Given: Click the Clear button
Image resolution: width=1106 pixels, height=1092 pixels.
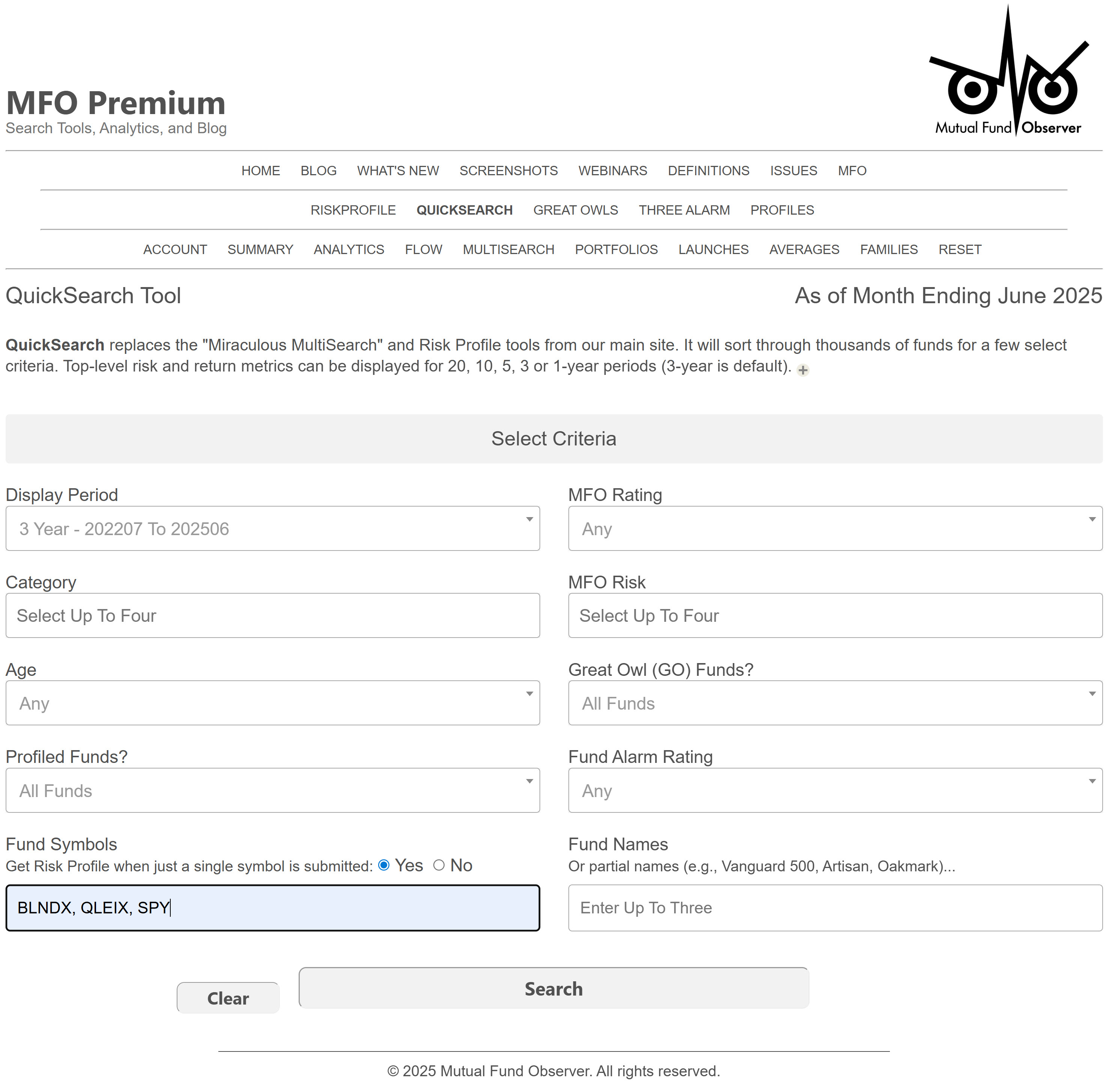Looking at the screenshot, I should (228, 997).
